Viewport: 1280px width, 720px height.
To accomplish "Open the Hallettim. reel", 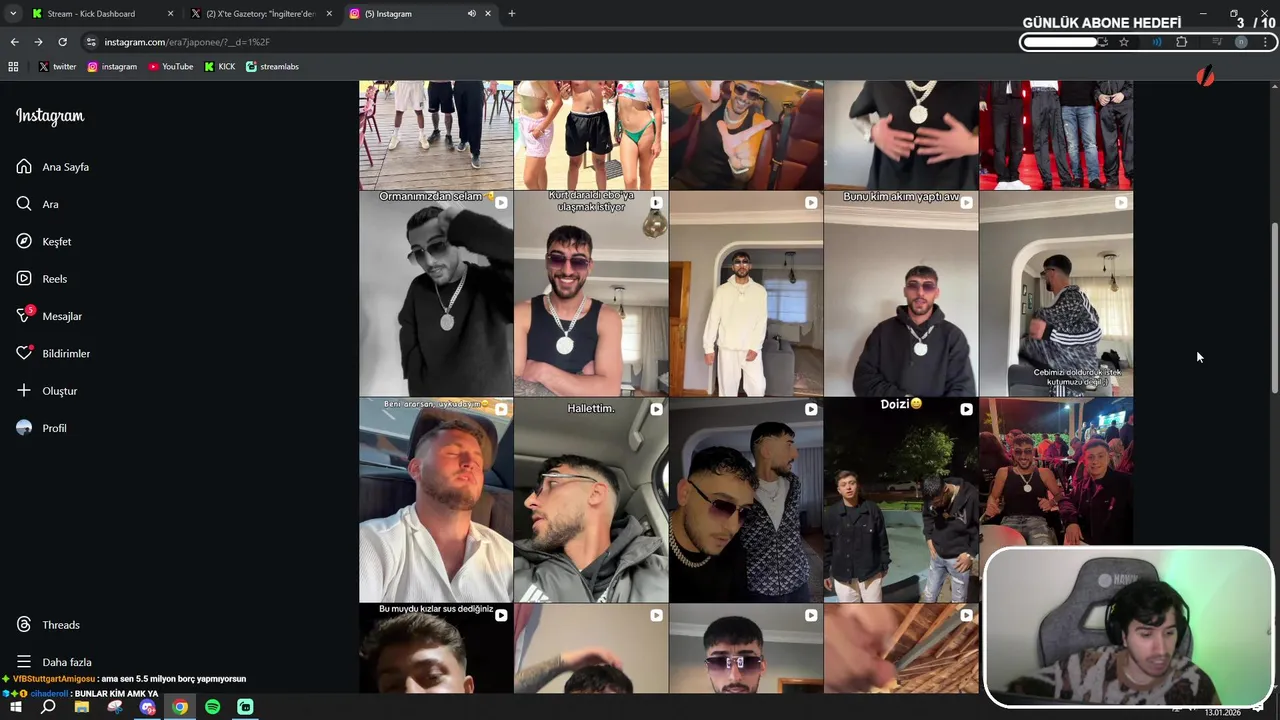I will (591, 500).
